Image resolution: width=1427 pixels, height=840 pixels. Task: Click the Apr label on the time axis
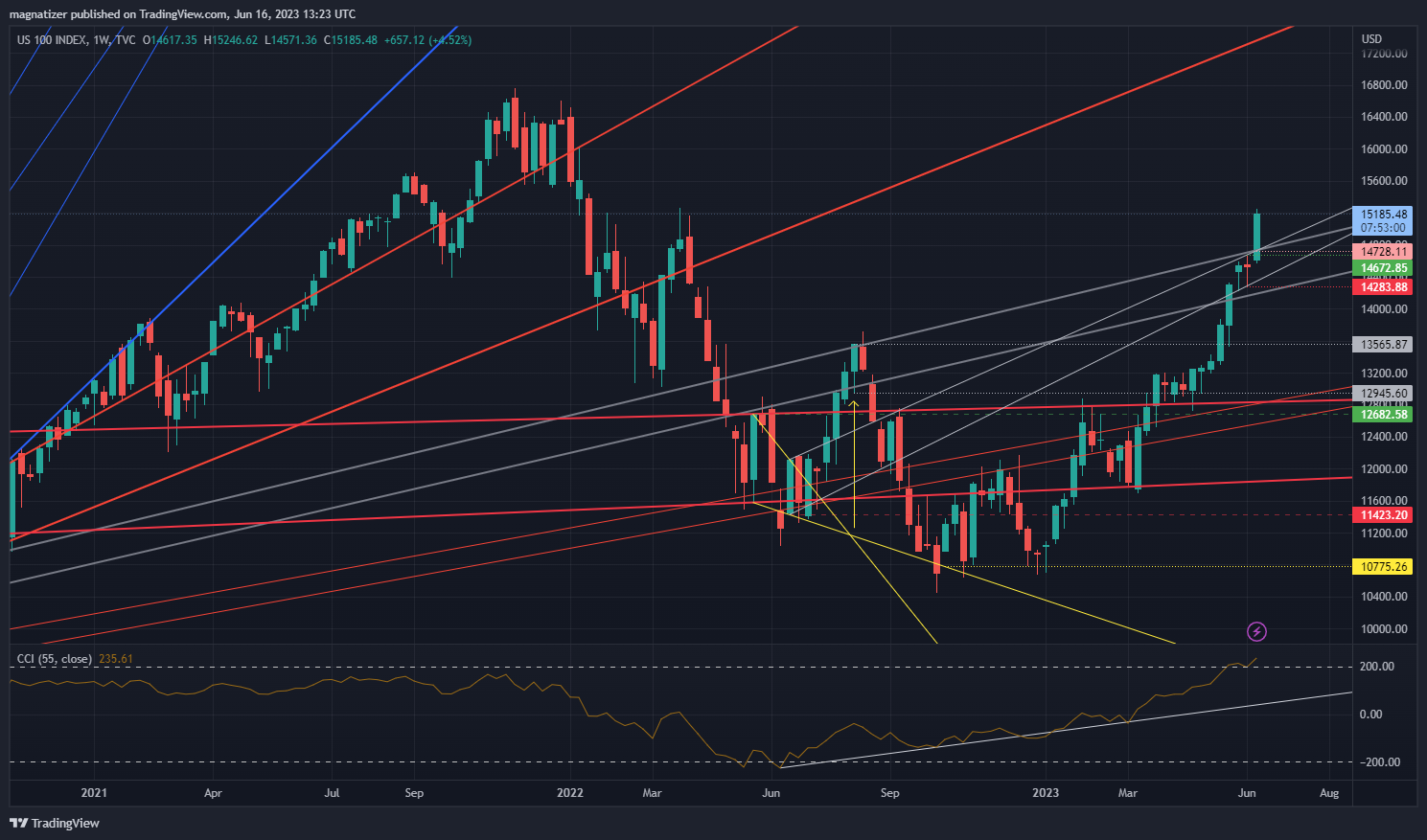coord(213,793)
